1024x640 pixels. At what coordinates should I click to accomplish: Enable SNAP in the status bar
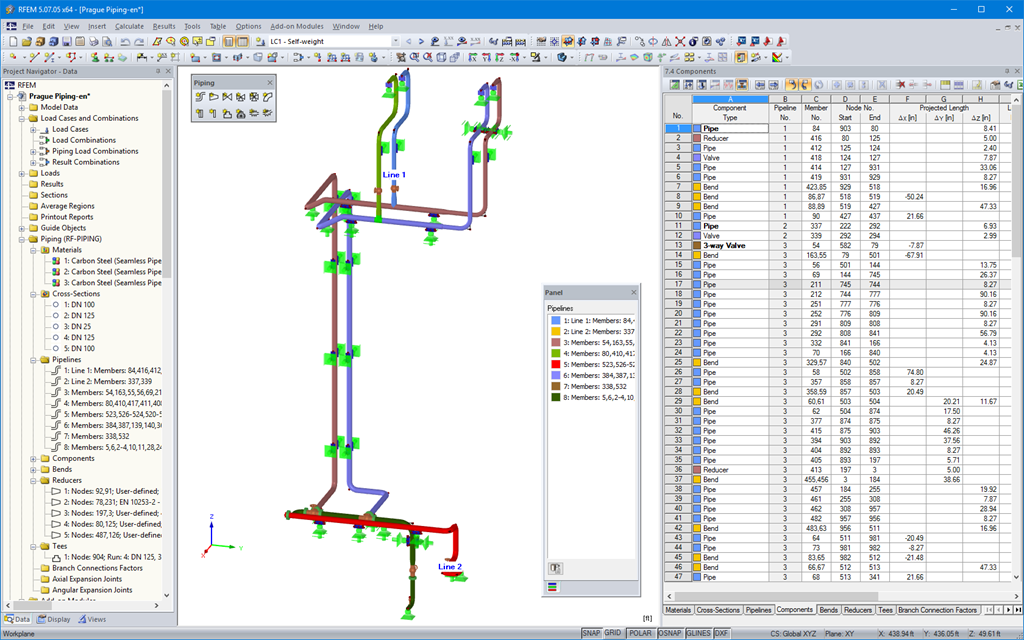point(591,632)
